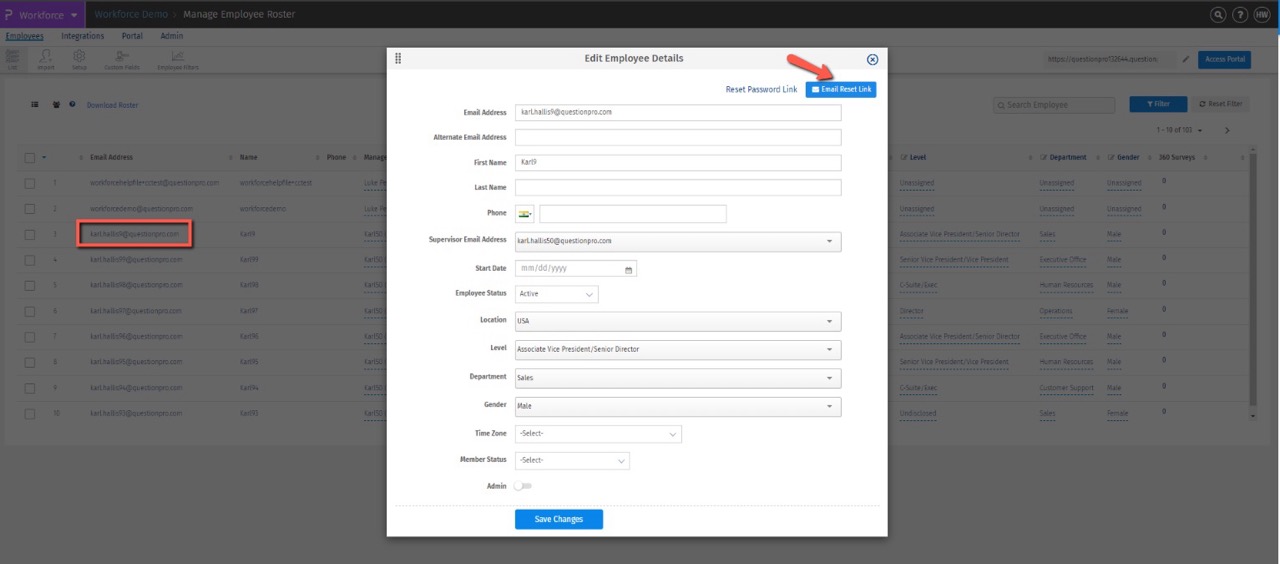This screenshot has height=564, width=1280.
Task: Open the HW user profile avatar
Action: click(x=1262, y=15)
